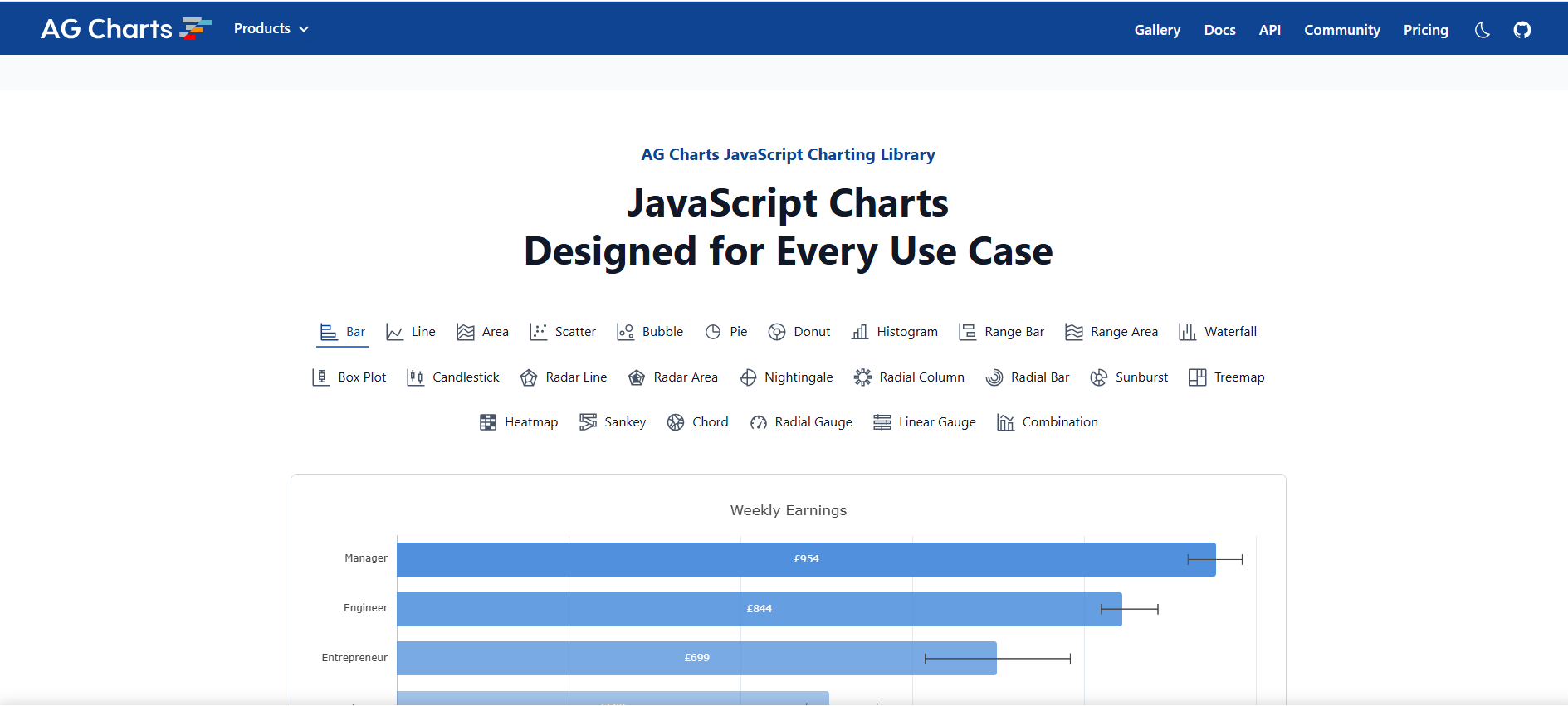Screen dimensions: 1568x706
Task: Select the Nightingale chart icon
Action: point(748,377)
